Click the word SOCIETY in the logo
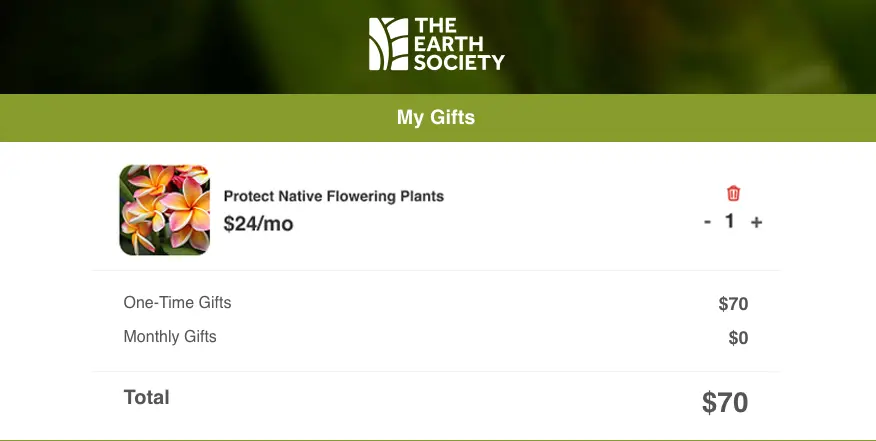The height and width of the screenshot is (441, 876). pos(459,62)
